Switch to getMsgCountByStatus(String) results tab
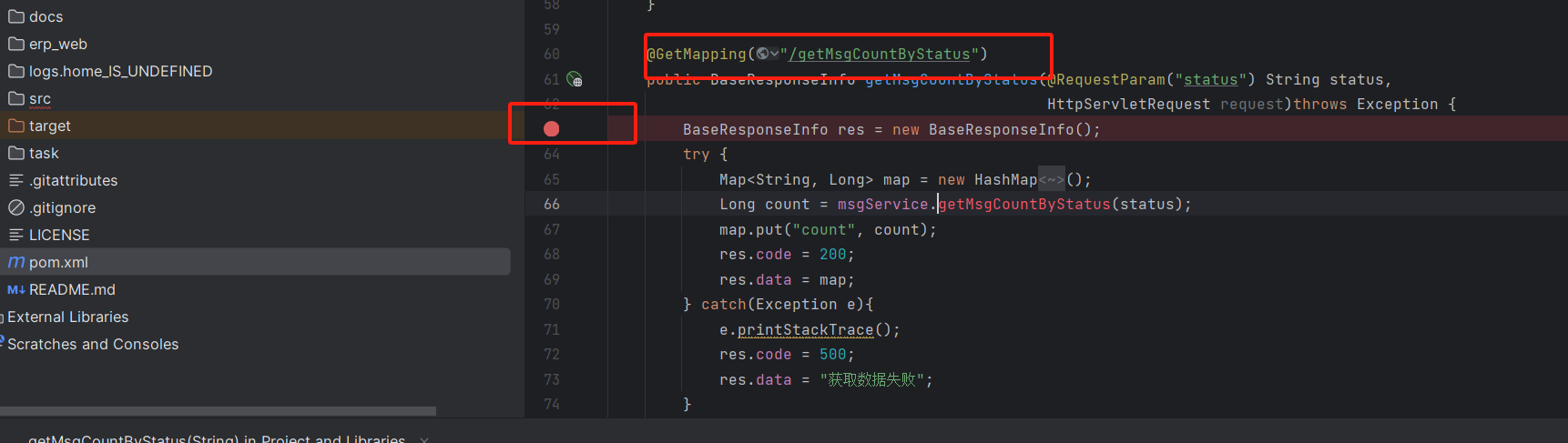The height and width of the screenshot is (443, 1568). pyautogui.click(x=217, y=438)
